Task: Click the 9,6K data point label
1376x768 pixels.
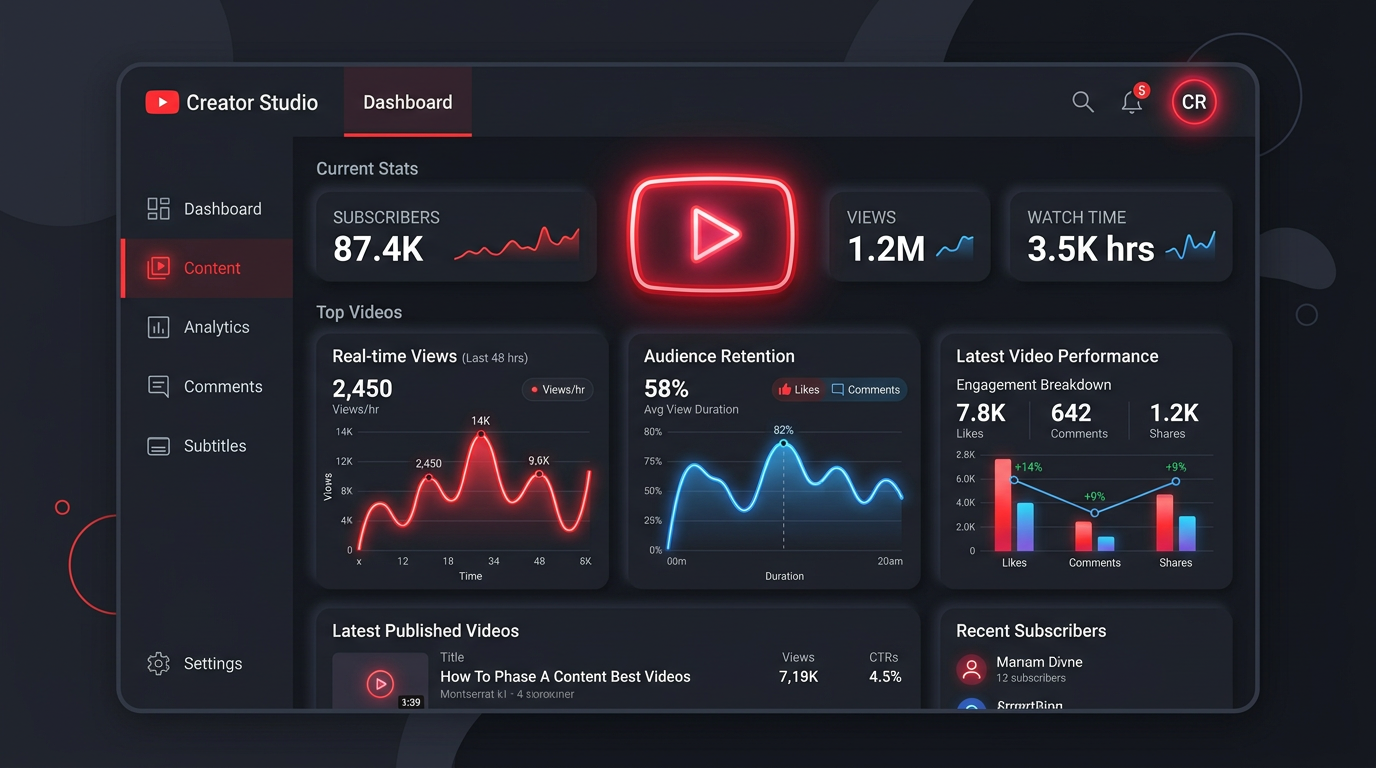Action: (x=539, y=461)
